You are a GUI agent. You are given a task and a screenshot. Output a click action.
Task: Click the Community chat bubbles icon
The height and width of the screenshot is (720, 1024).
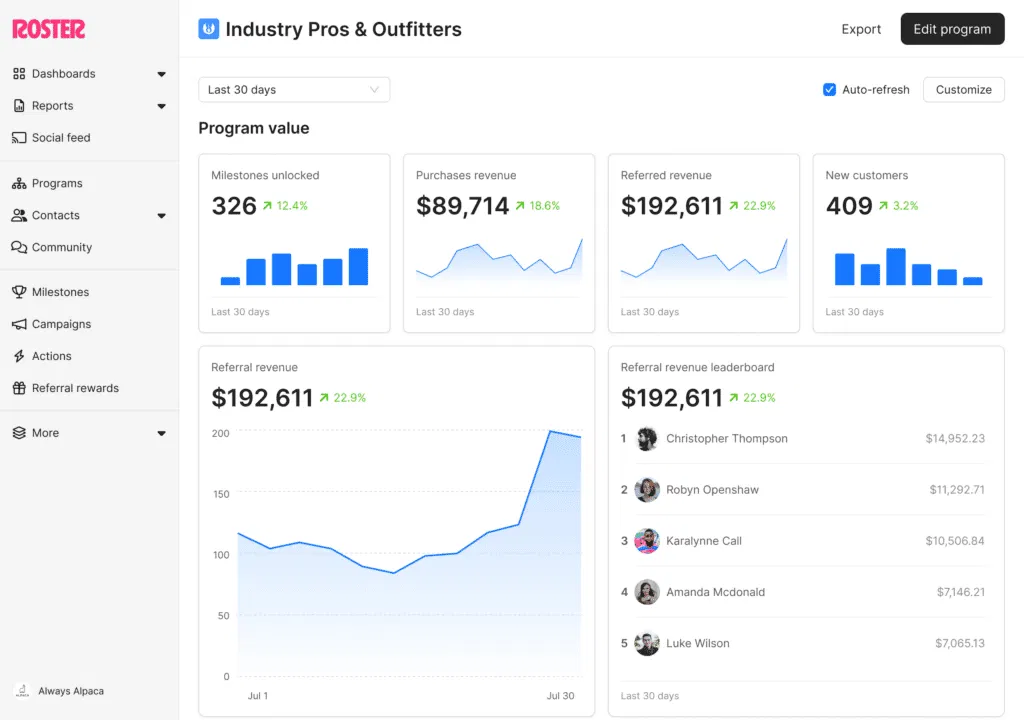[x=19, y=248]
